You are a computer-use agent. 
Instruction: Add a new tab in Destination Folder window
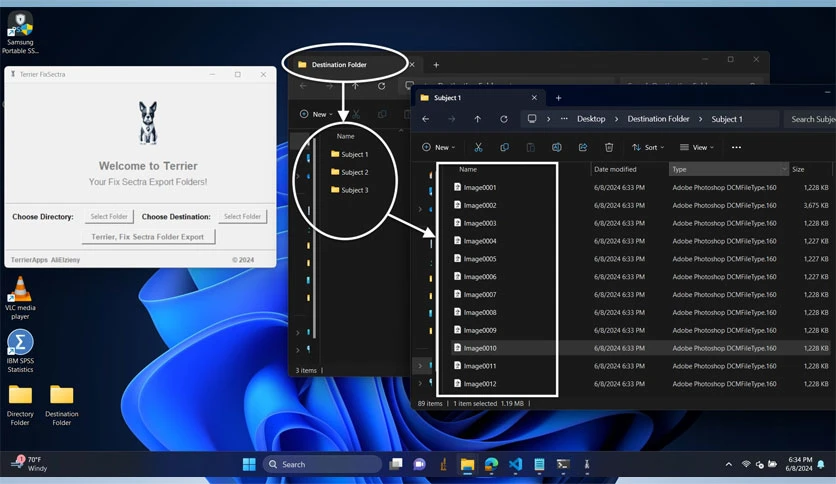pos(436,64)
